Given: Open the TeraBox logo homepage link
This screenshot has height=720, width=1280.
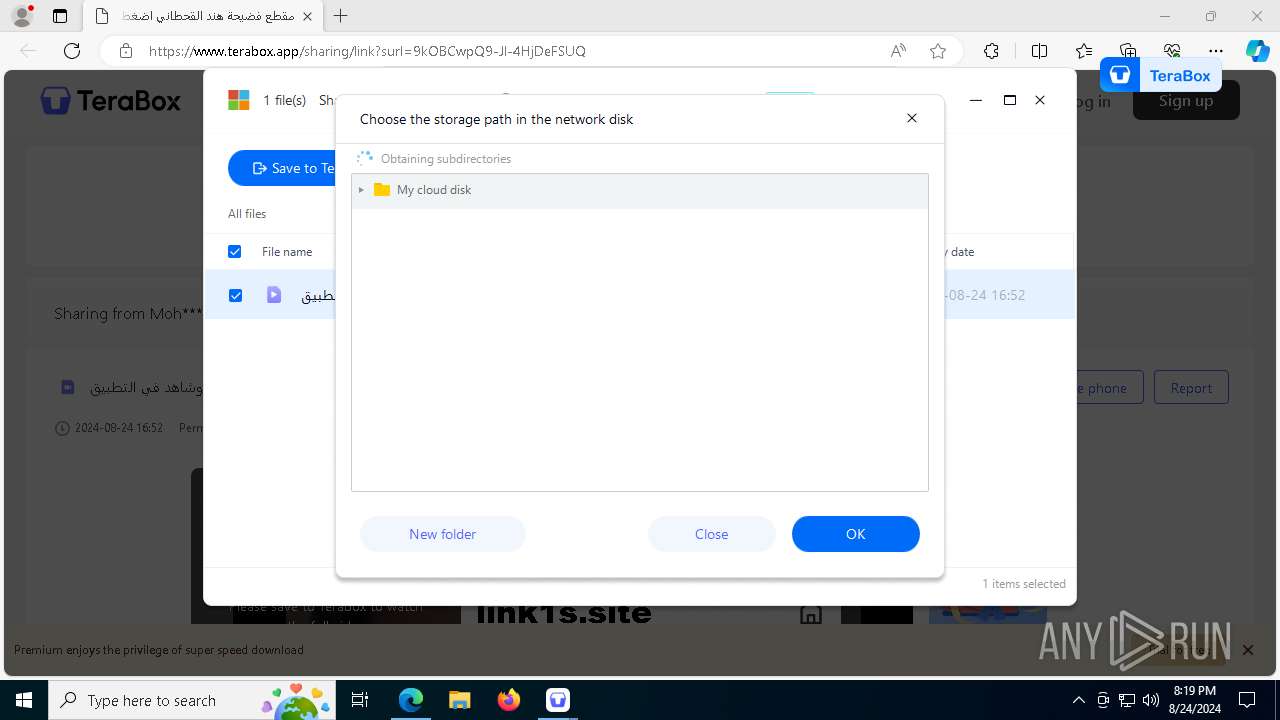Looking at the screenshot, I should point(110,100).
